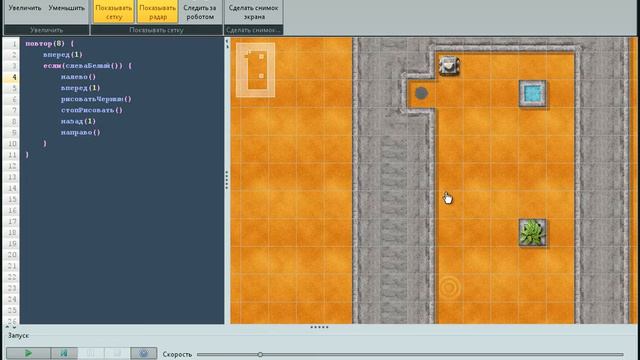Click the стопРисовать() code line
This screenshot has height=360, width=640.
pos(92,110)
